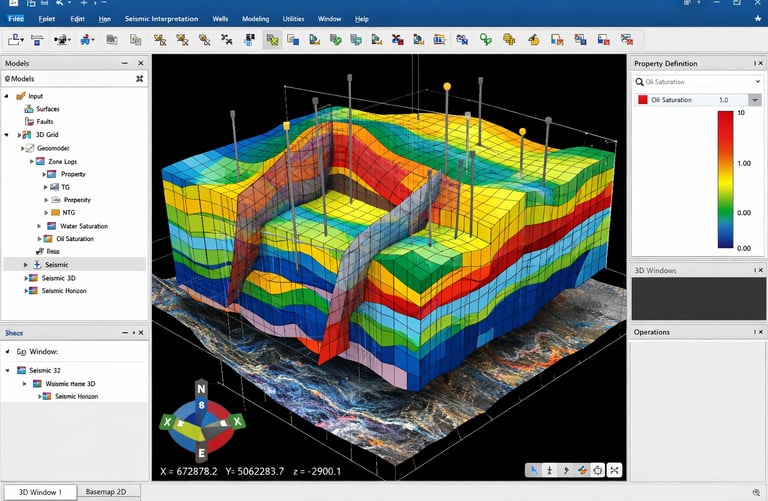The image size is (768, 501).
Task: Activate the pin marker viewer tool
Action: [x=550, y=470]
